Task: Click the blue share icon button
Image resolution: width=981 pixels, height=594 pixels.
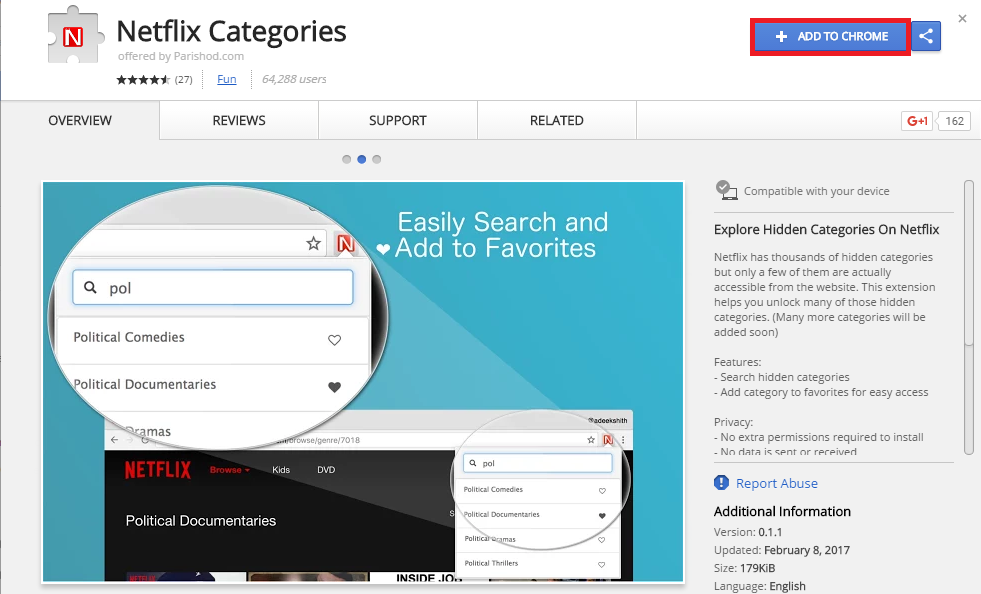Action: pos(926,36)
